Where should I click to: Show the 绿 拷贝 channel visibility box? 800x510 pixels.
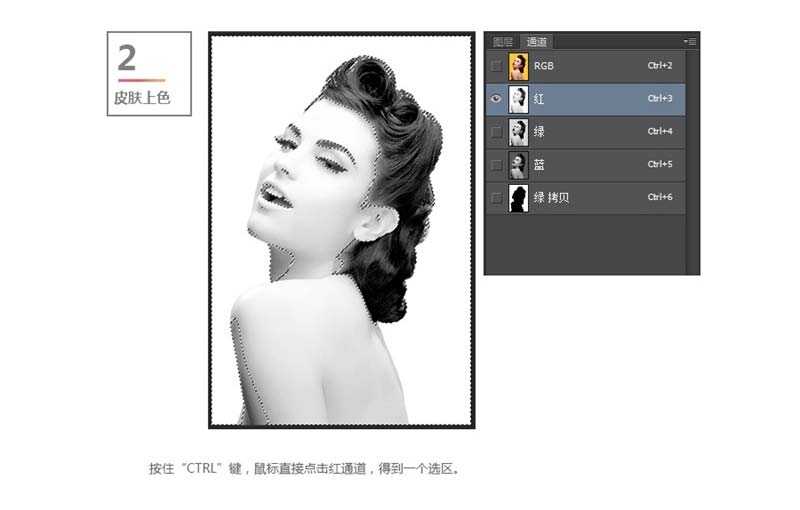click(497, 198)
